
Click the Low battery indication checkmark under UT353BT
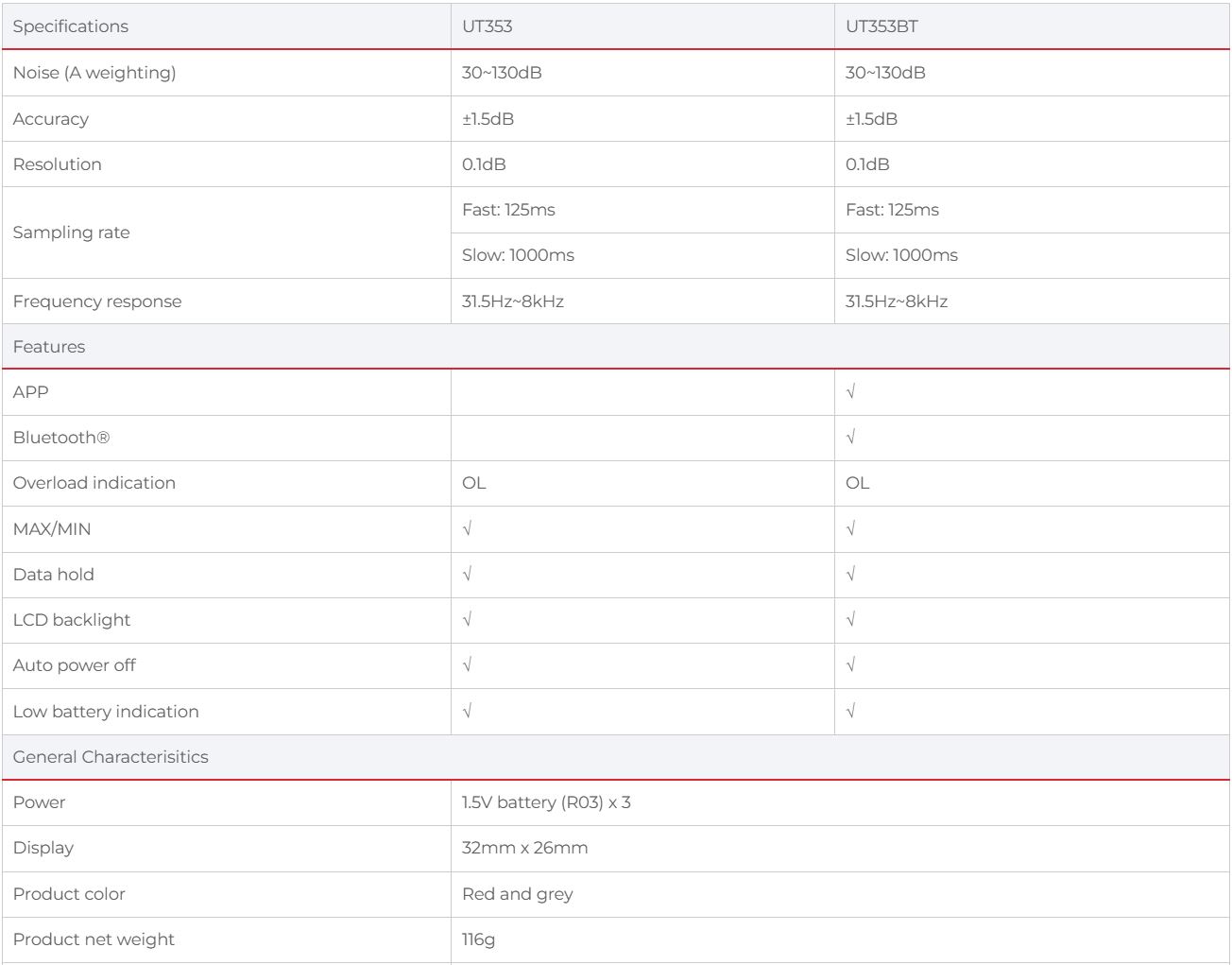(x=851, y=712)
